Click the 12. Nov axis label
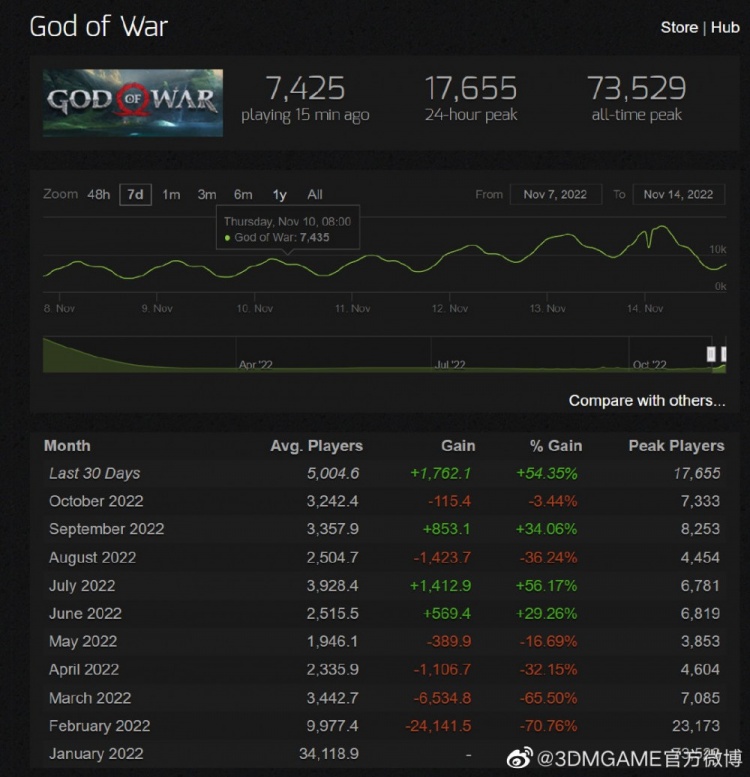This screenshot has height=777, width=750. 450,308
